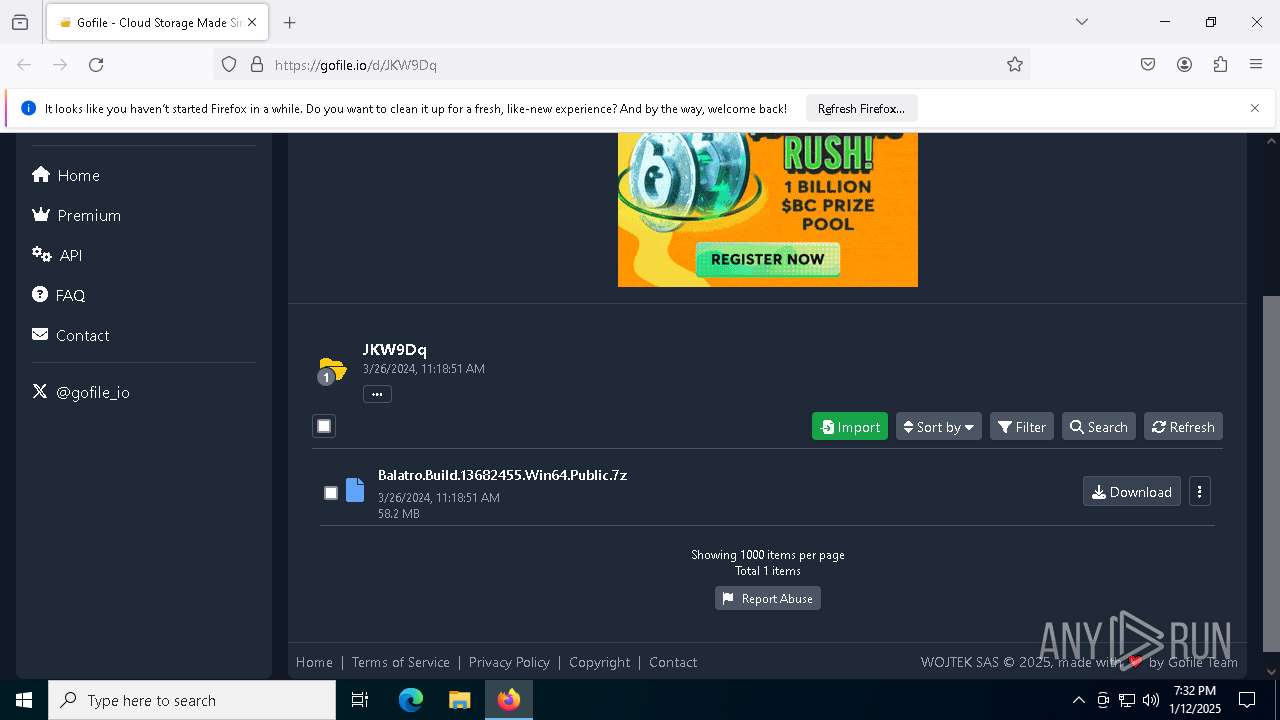Open the API sidebar link
The image size is (1280, 720).
coord(57,255)
